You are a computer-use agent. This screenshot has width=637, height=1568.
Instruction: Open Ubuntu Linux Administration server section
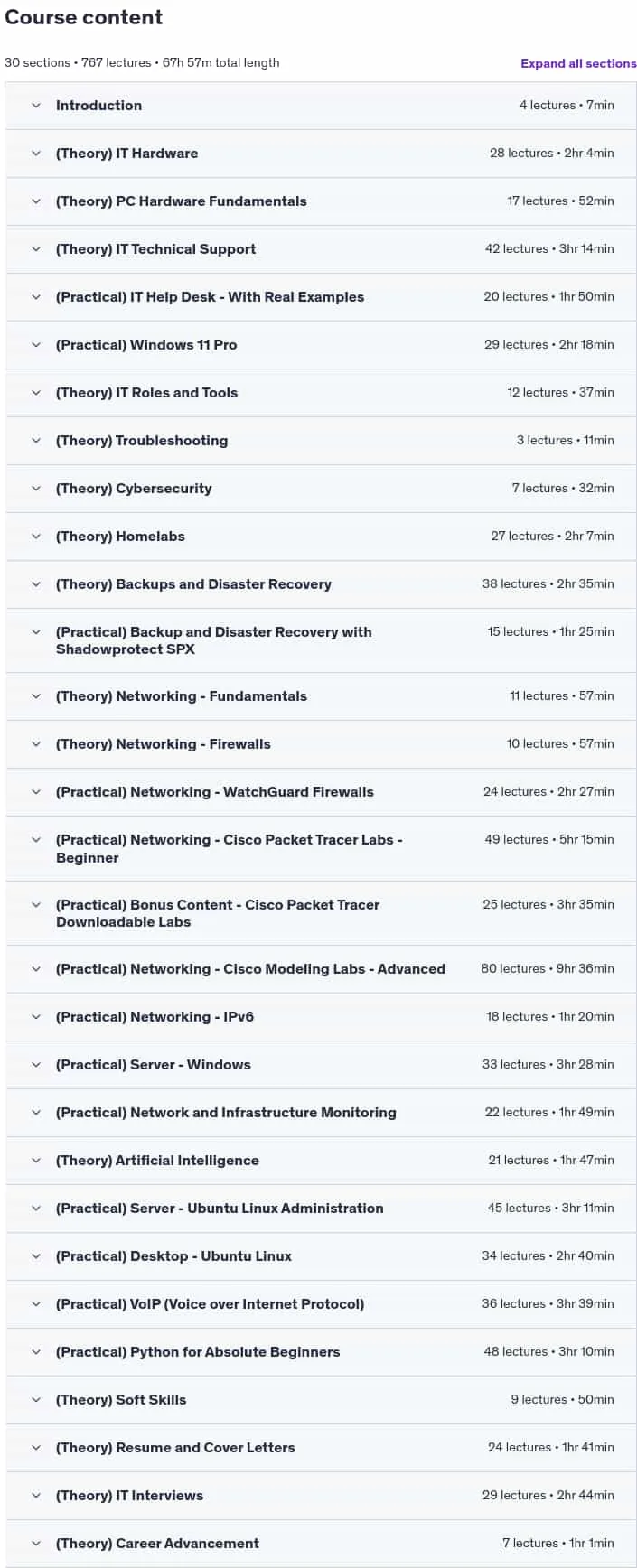pos(220,1209)
